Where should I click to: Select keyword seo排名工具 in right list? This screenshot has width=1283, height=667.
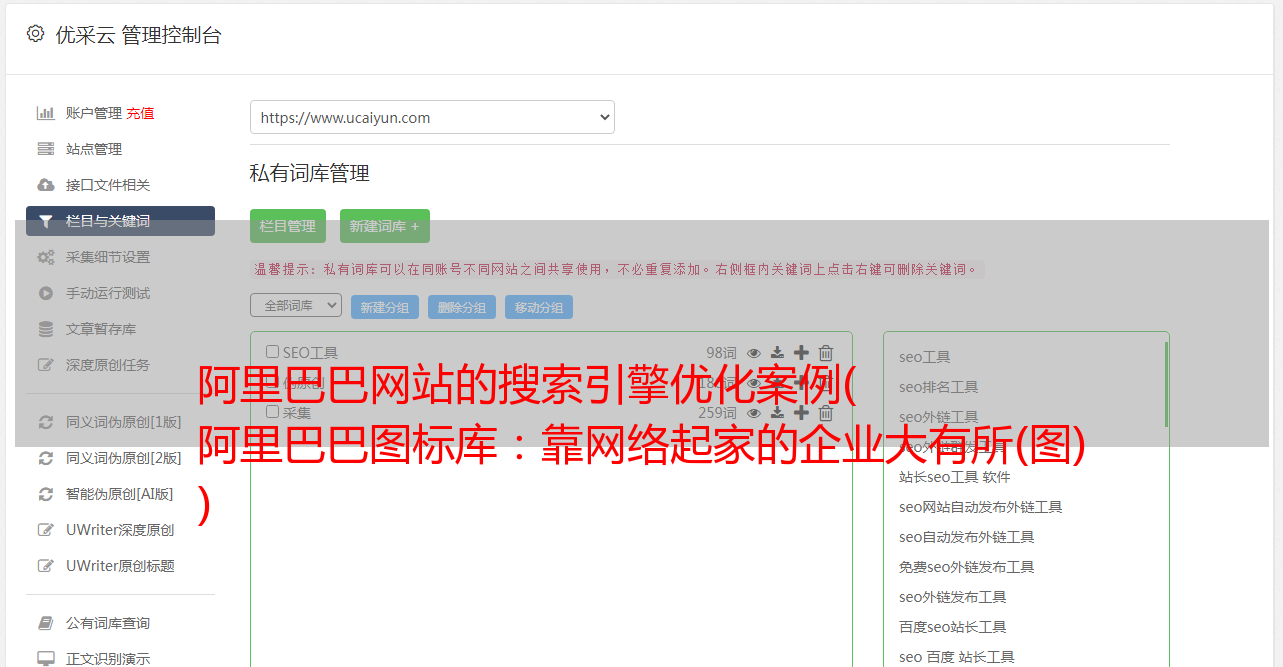pyautogui.click(x=938, y=387)
